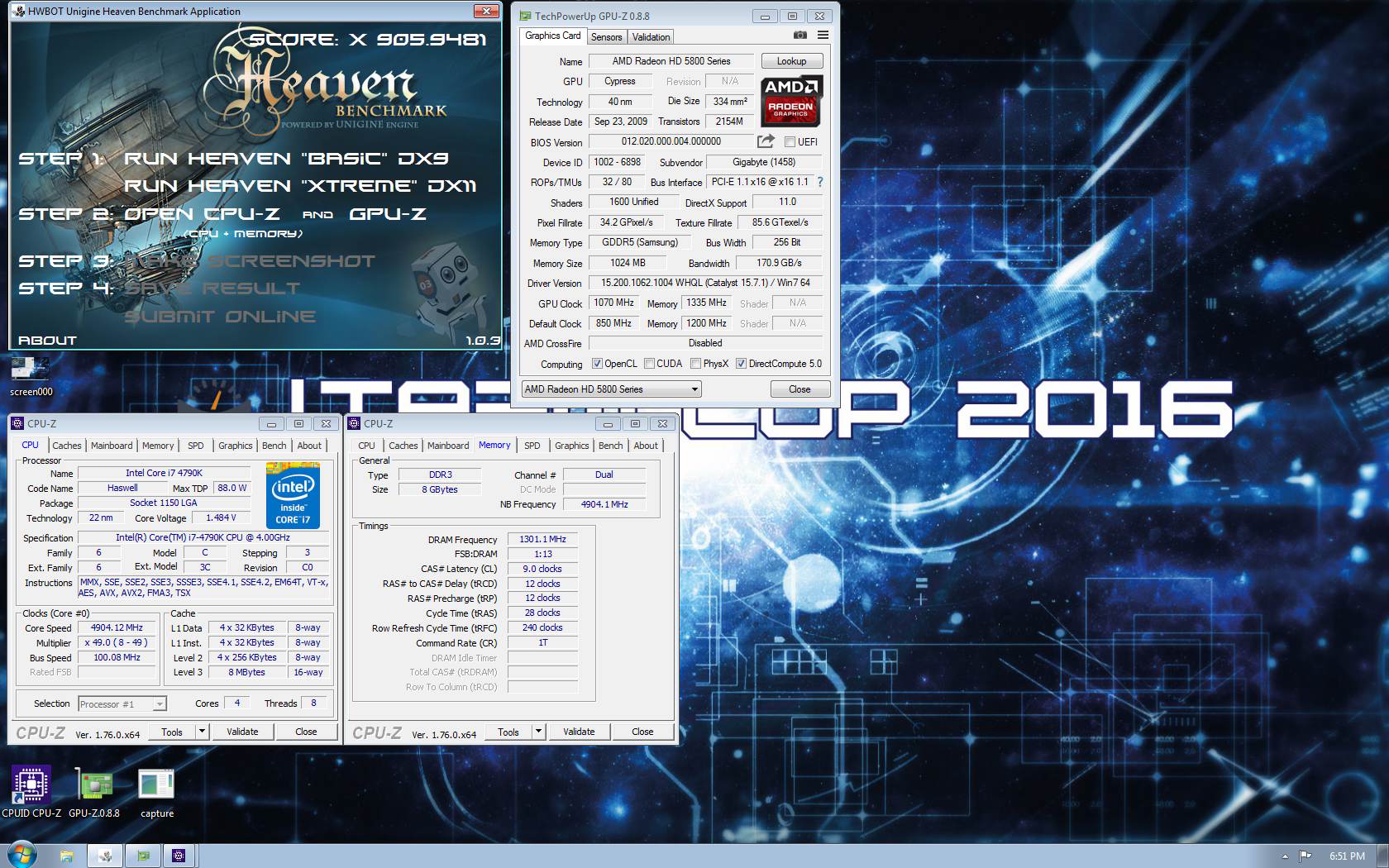Click the DRAM Frequency value 1301.1 MHz

(x=542, y=539)
